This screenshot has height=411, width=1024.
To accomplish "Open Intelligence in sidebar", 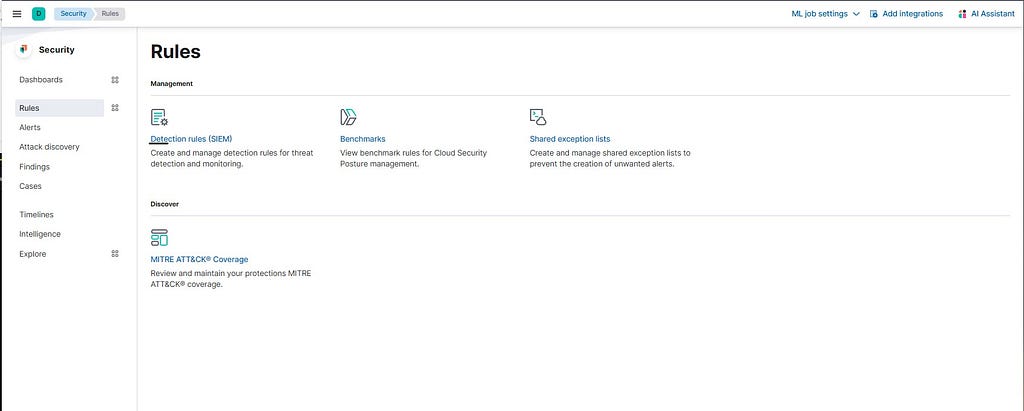I will click(40, 234).
